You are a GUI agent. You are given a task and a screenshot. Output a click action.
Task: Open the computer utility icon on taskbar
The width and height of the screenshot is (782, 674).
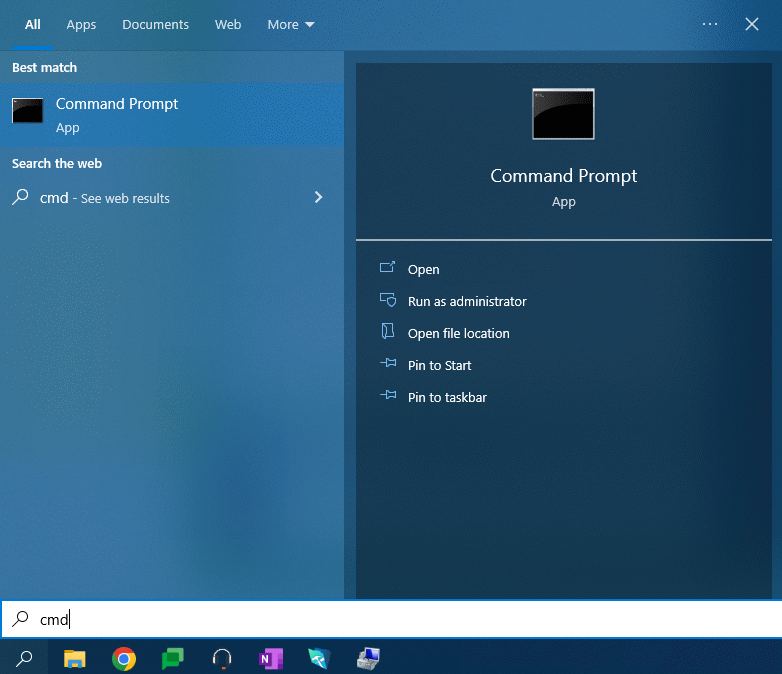tap(368, 659)
